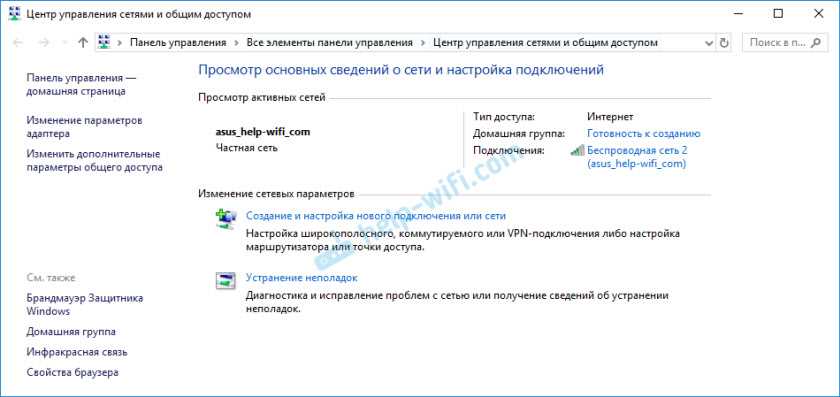Click the 'См. также' heading
The height and width of the screenshot is (397, 840).
51,278
